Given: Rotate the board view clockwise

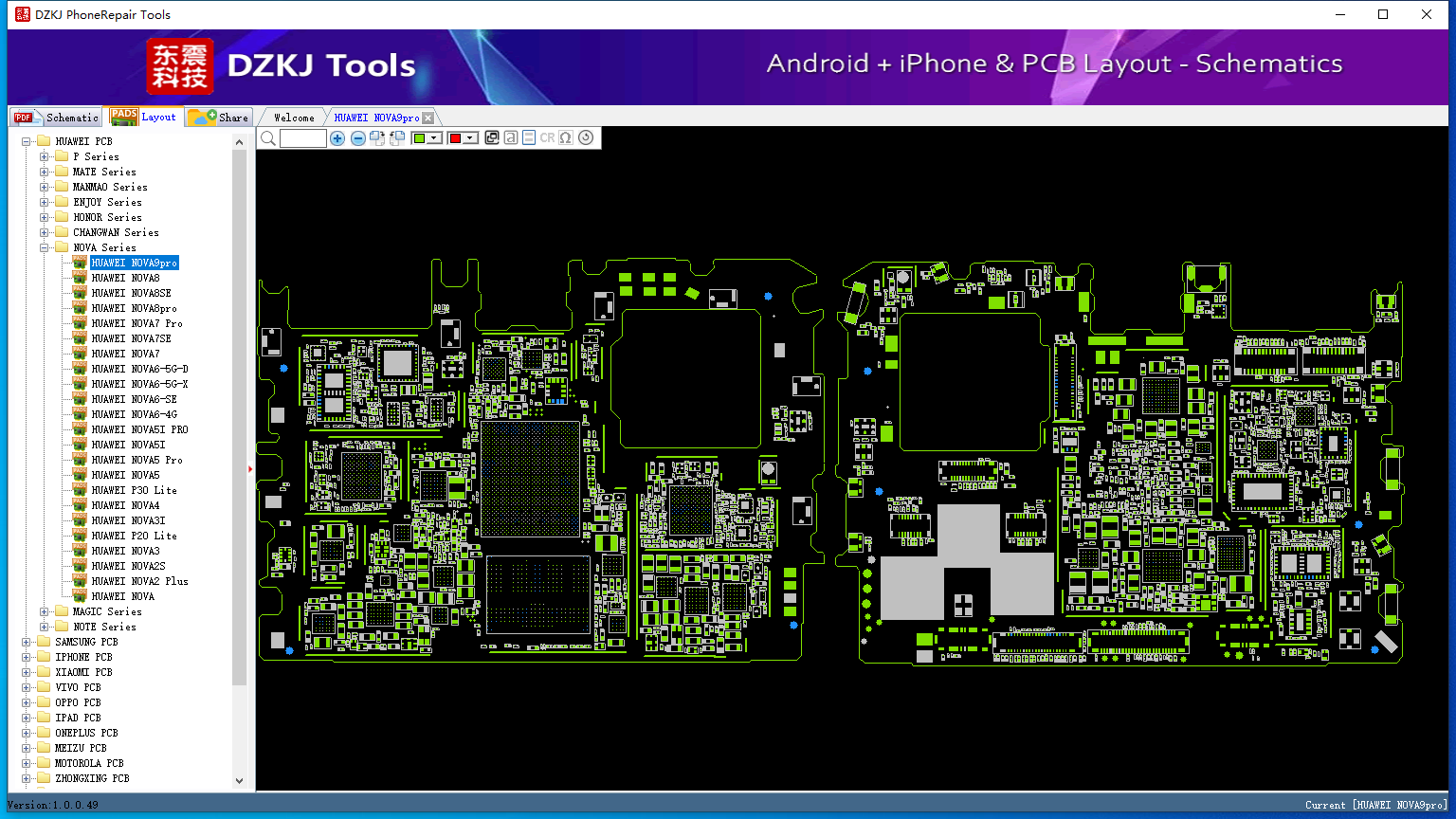Looking at the screenshot, I should 377,138.
